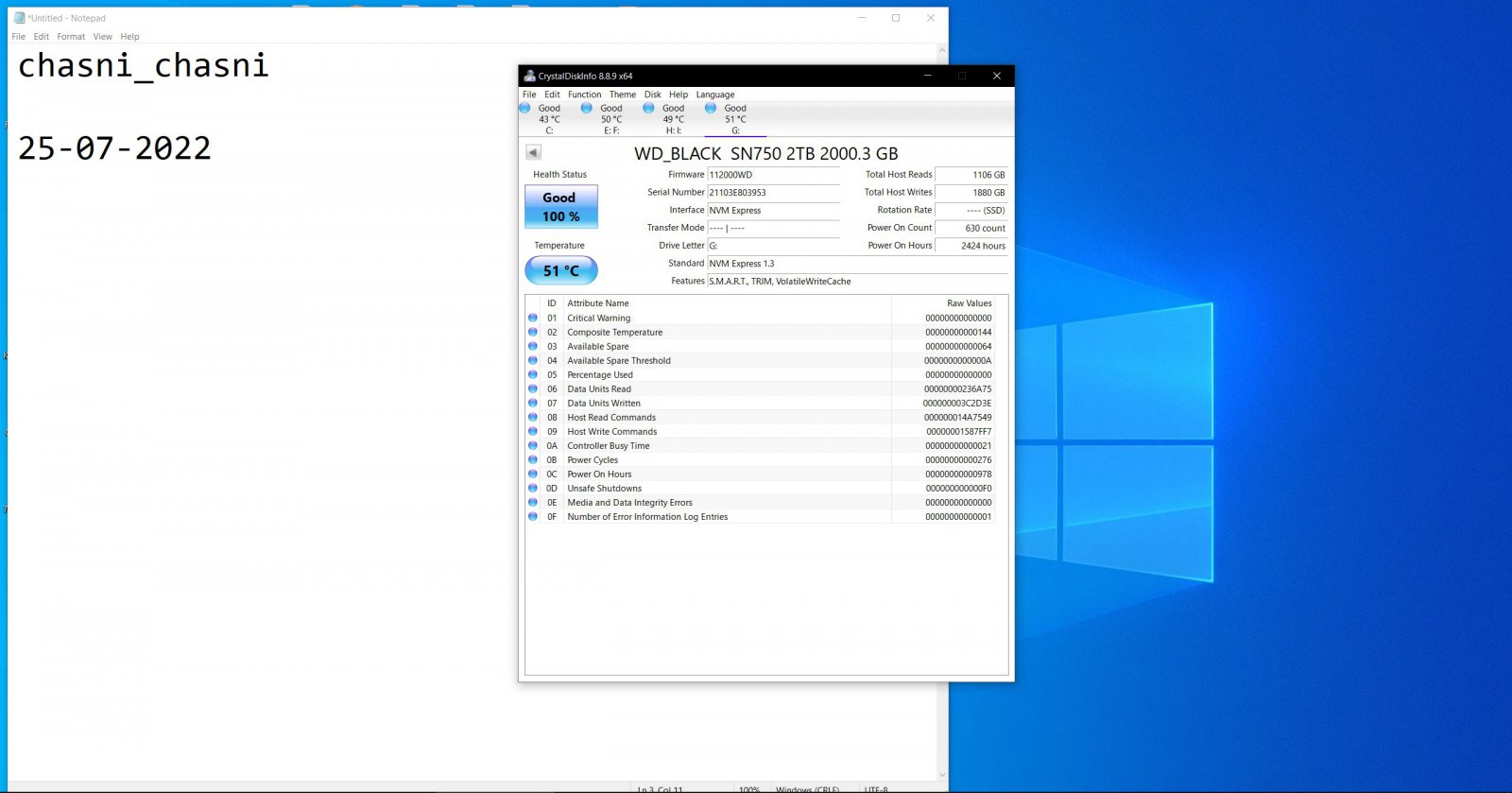This screenshot has width=1512, height=793.
Task: Click the Notepad title bar icon
Action: [19, 18]
